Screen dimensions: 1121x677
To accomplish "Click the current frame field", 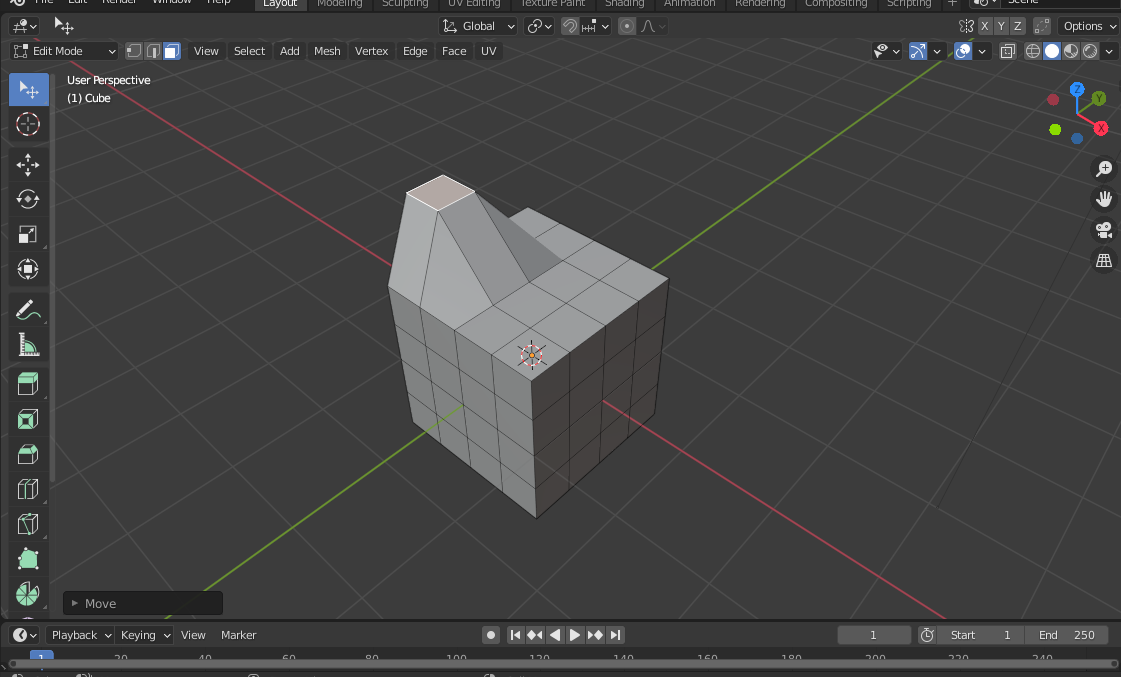I will [874, 635].
